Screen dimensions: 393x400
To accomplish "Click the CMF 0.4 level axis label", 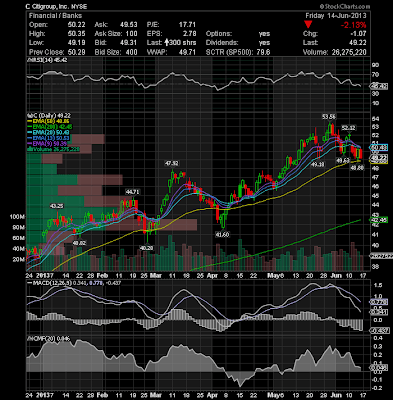I will pyautogui.click(x=377, y=338).
